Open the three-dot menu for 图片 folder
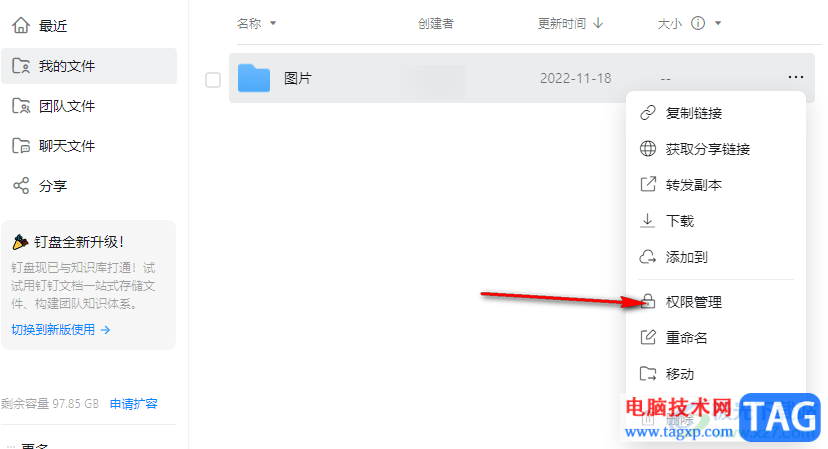The height and width of the screenshot is (449, 828). click(x=795, y=77)
